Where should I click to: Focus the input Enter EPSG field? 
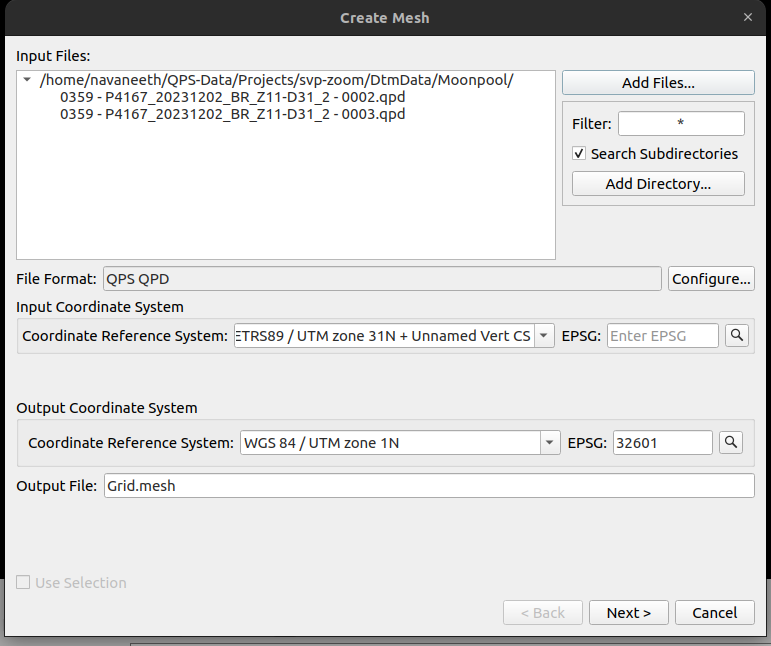pyautogui.click(x=662, y=336)
